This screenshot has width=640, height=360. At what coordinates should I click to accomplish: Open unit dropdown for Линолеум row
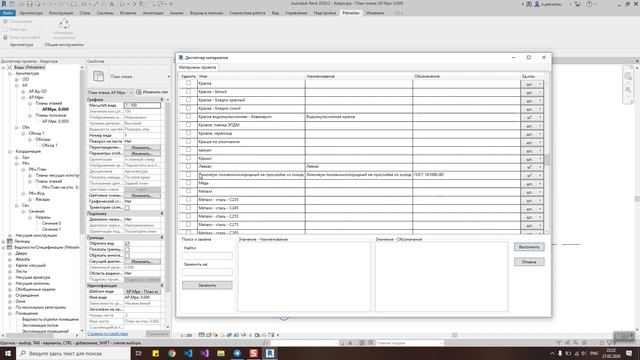point(532,176)
